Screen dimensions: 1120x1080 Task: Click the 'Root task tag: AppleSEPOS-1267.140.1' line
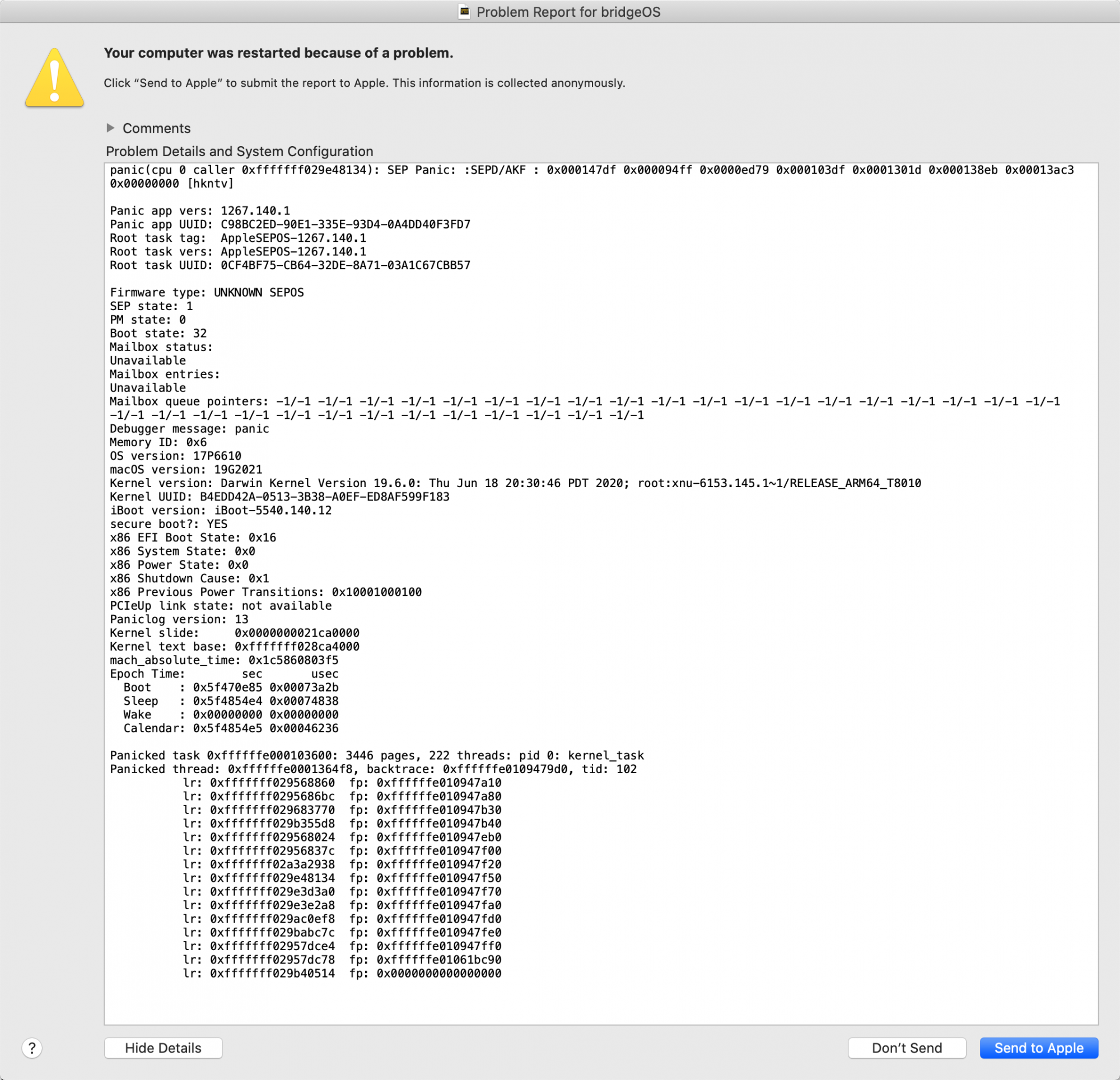pyautogui.click(x=239, y=239)
